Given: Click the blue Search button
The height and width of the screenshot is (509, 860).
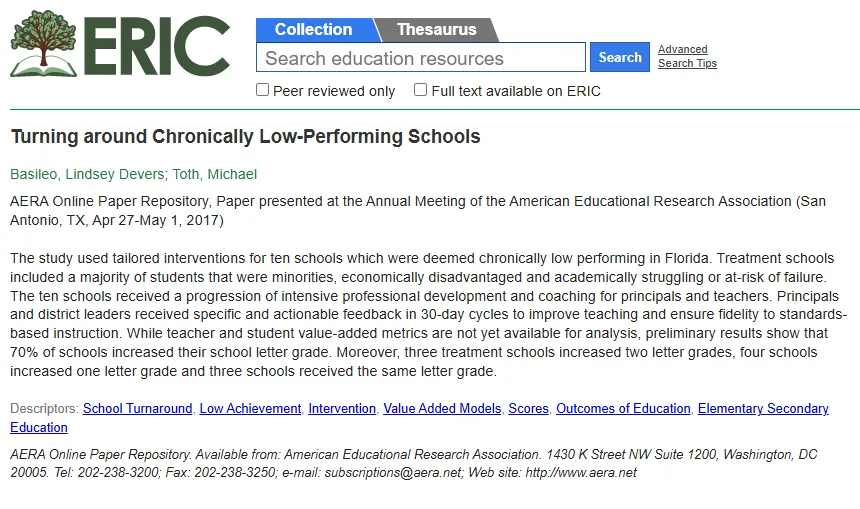Looking at the screenshot, I should coord(620,57).
